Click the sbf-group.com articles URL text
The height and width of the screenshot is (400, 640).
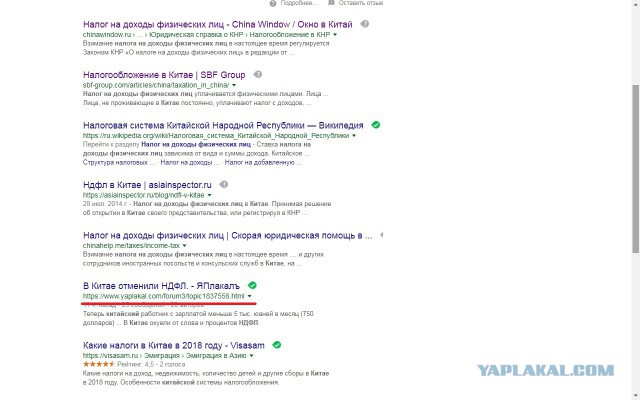coord(156,85)
